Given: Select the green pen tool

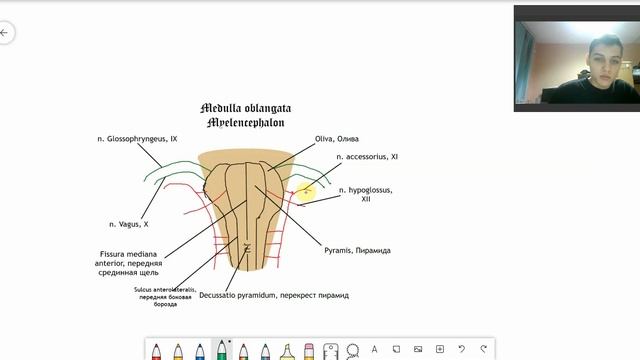Looking at the screenshot, I should [x=222, y=350].
